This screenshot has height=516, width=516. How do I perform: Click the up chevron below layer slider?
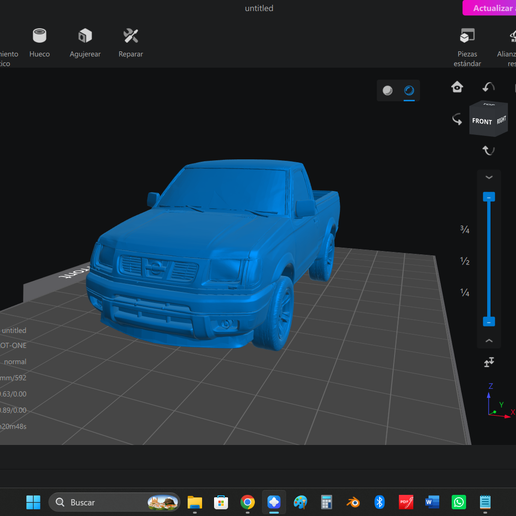(489, 341)
